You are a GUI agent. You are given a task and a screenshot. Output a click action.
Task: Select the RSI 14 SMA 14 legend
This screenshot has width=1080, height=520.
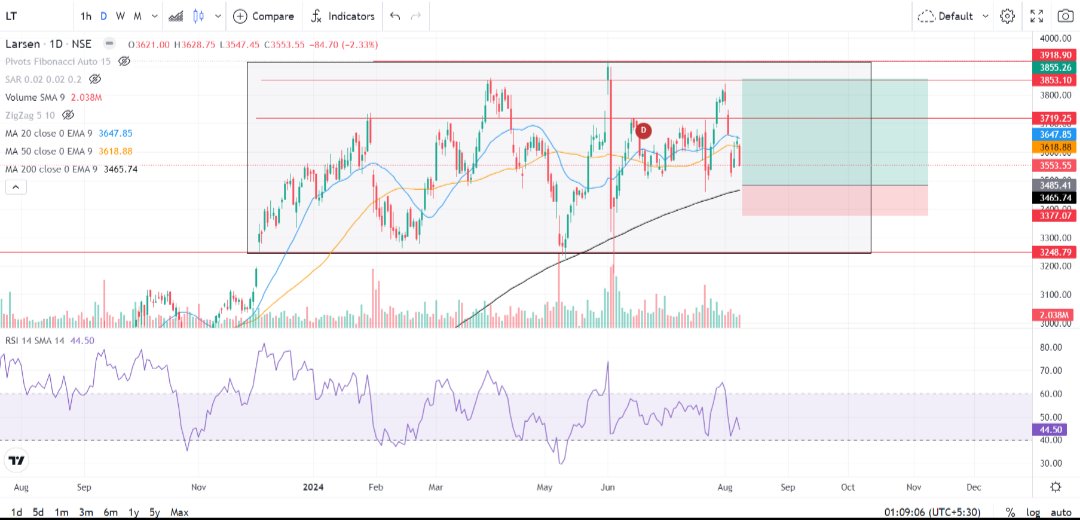(49, 340)
